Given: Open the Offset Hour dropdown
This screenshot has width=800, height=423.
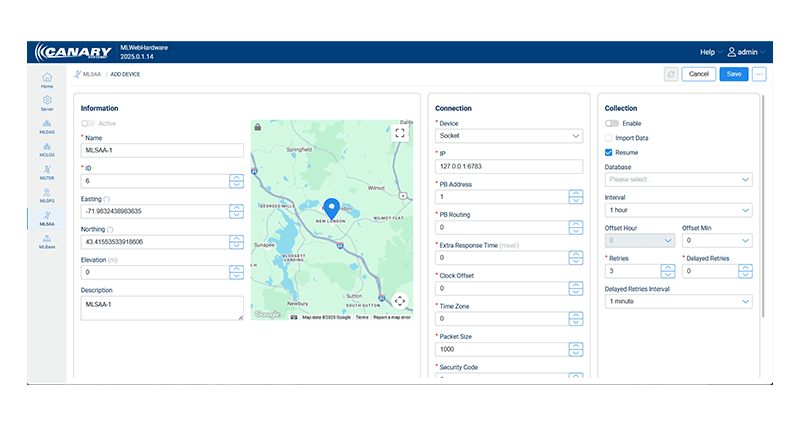Looking at the screenshot, I should (x=640, y=240).
